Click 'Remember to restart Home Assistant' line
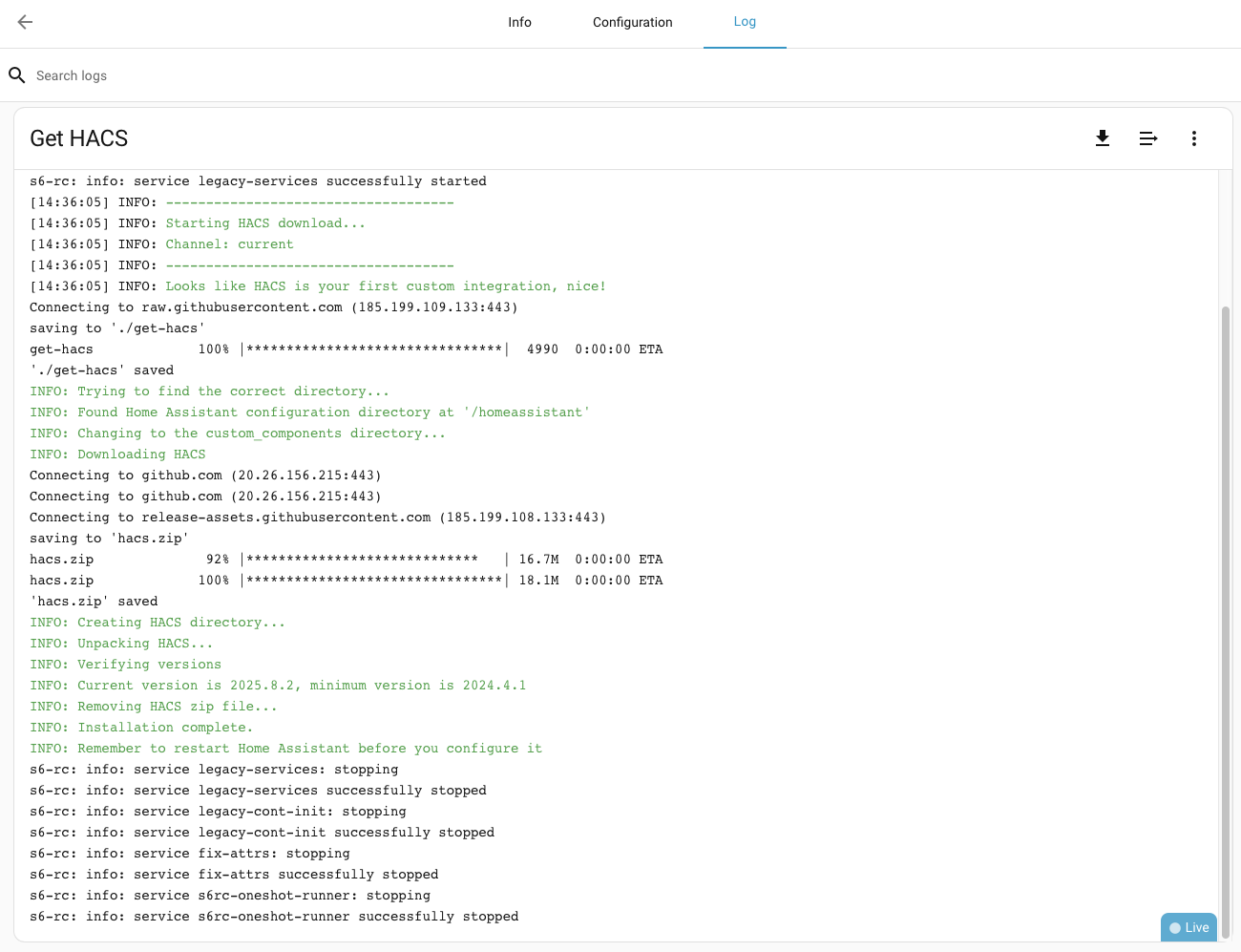The width and height of the screenshot is (1241, 952). point(286,749)
